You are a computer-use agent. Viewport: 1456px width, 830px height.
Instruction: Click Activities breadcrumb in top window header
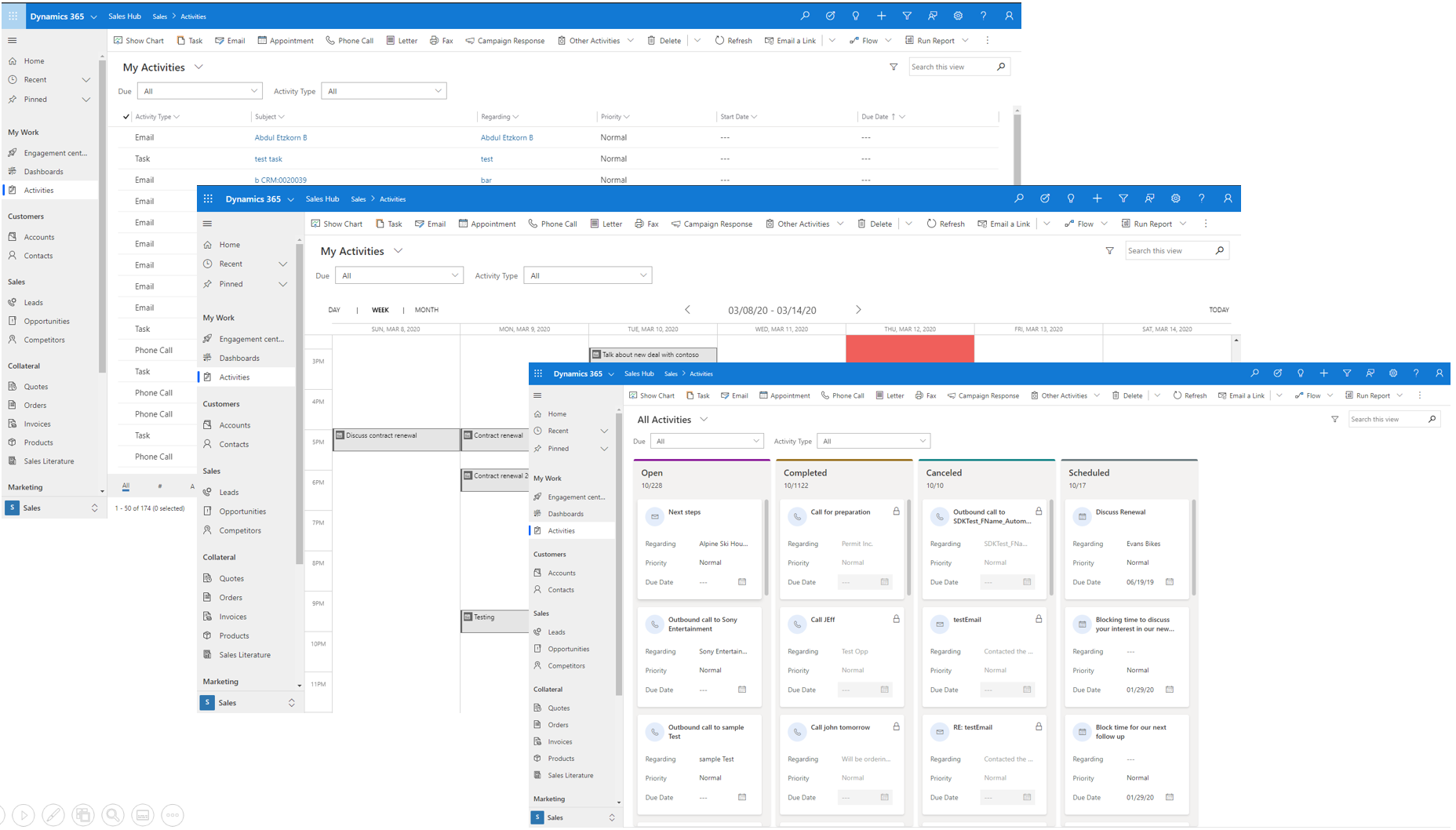194,16
